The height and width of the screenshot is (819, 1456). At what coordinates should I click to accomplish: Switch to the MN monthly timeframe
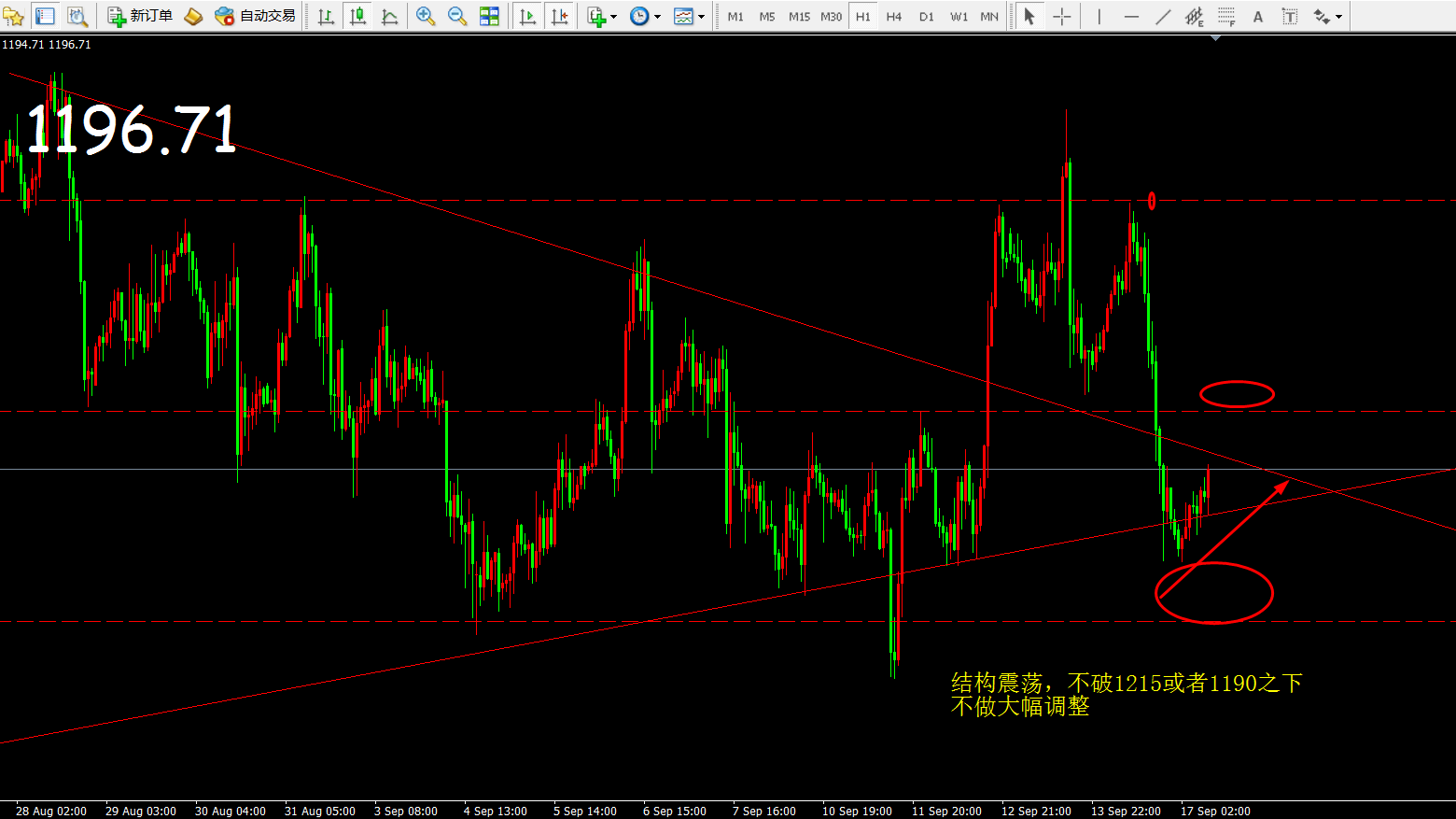click(989, 16)
